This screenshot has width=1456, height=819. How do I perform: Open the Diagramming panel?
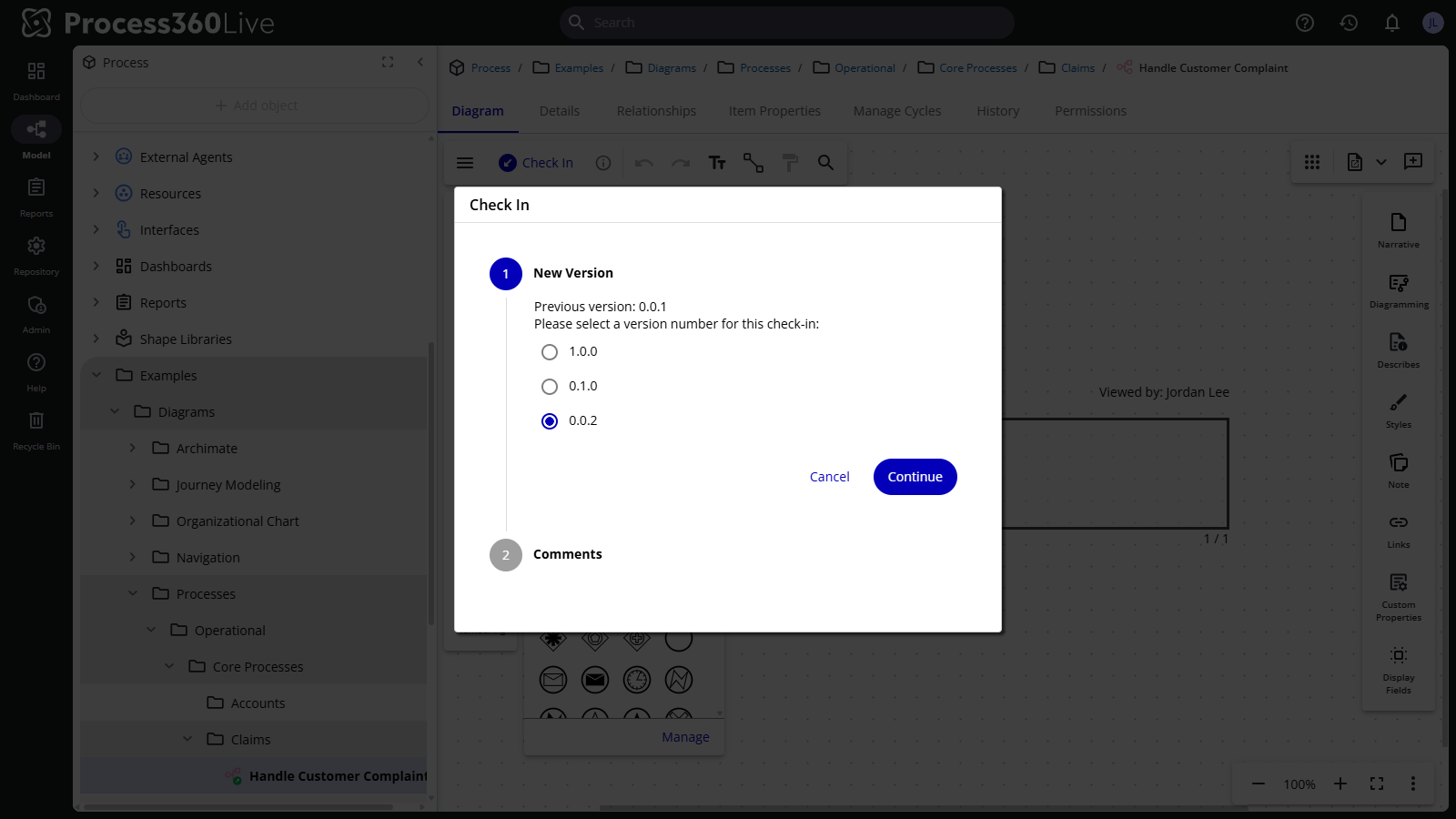1399,290
